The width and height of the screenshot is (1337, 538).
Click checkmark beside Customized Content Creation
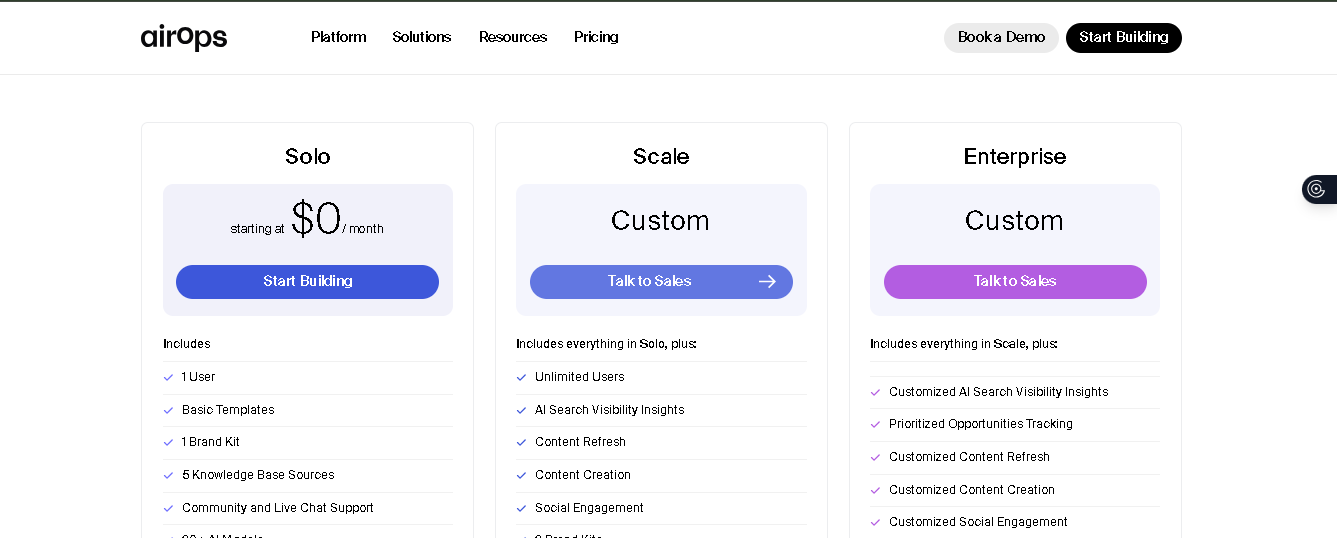point(875,490)
